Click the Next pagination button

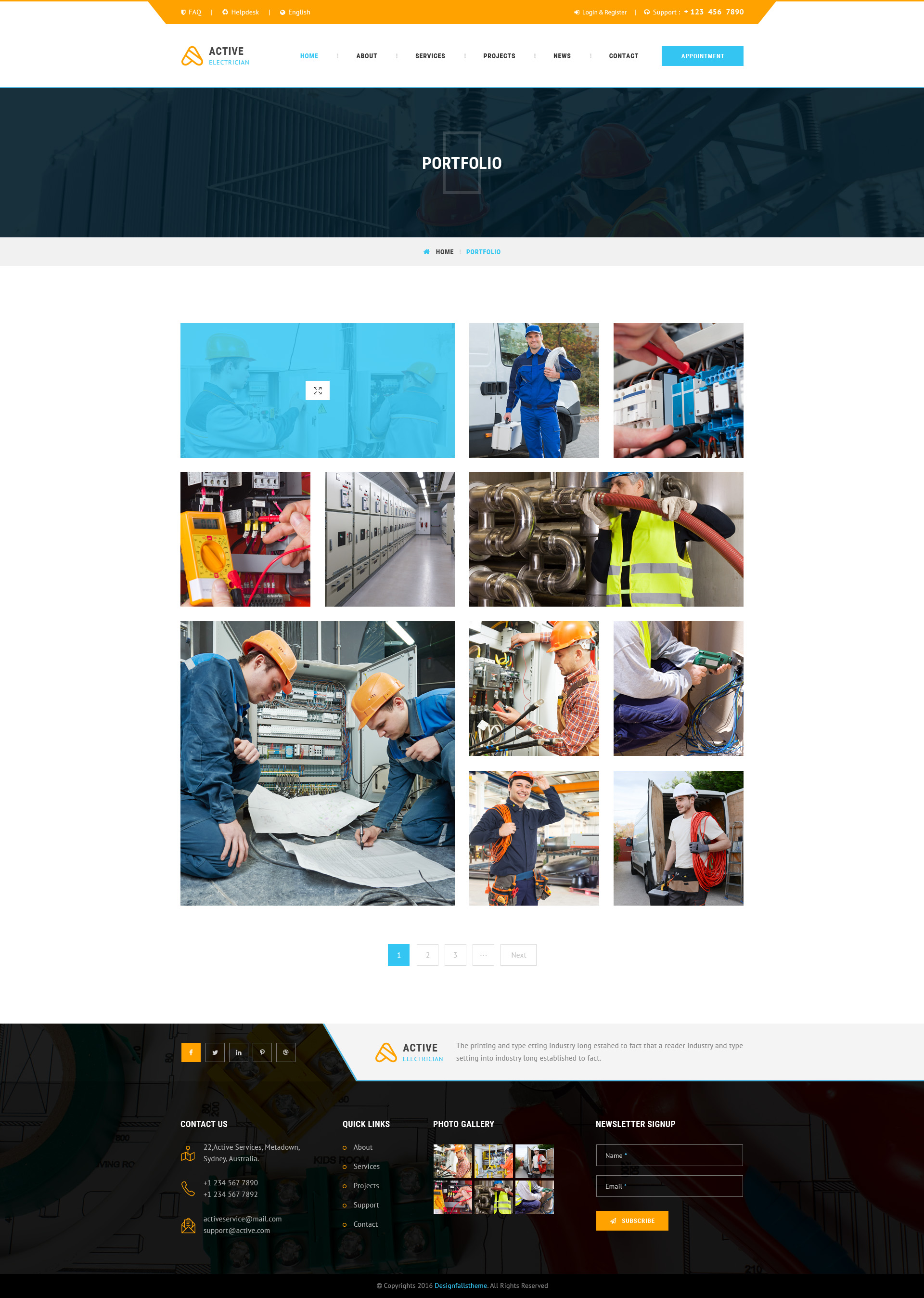[518, 955]
